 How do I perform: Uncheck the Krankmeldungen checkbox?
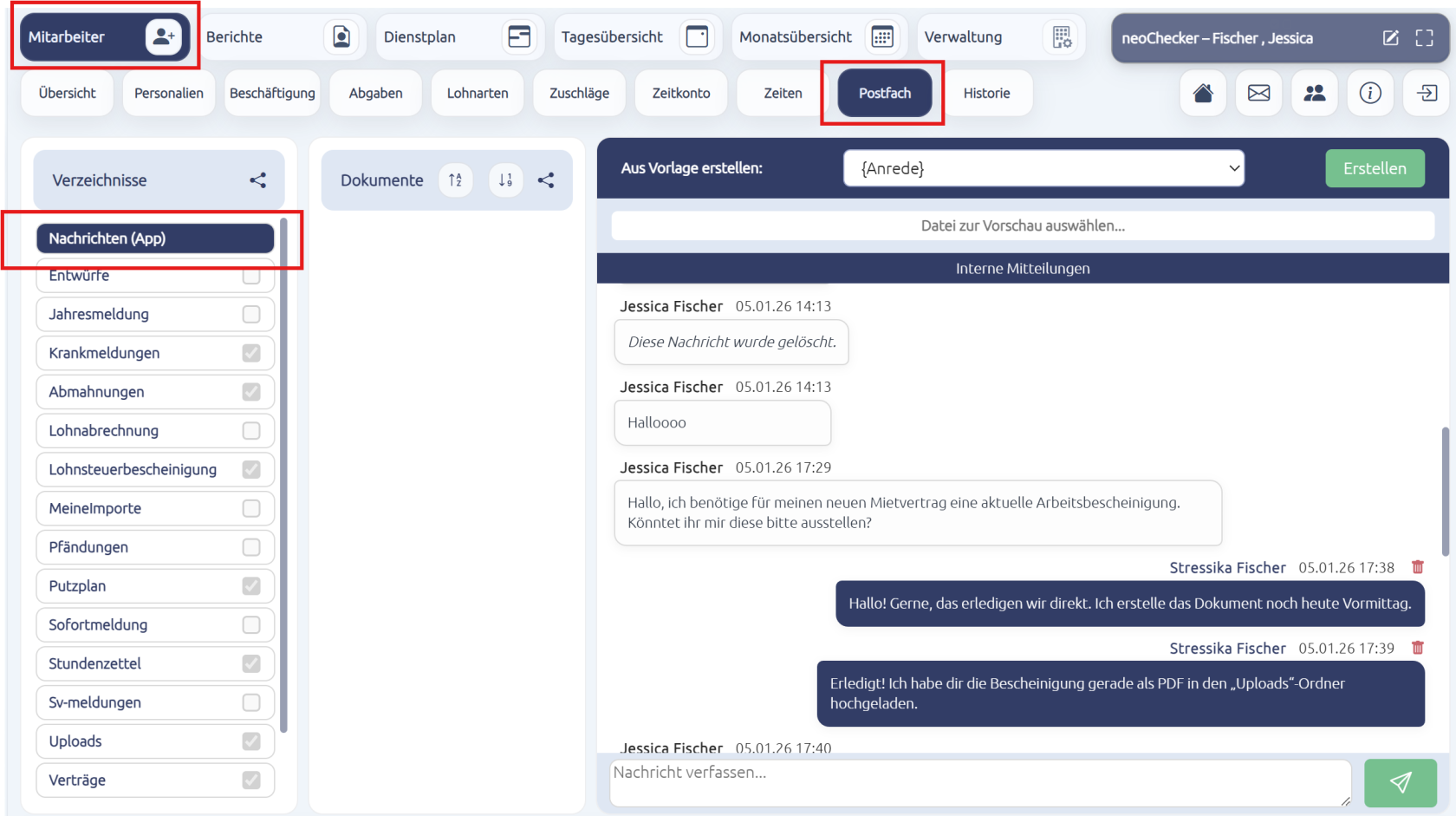click(x=251, y=353)
